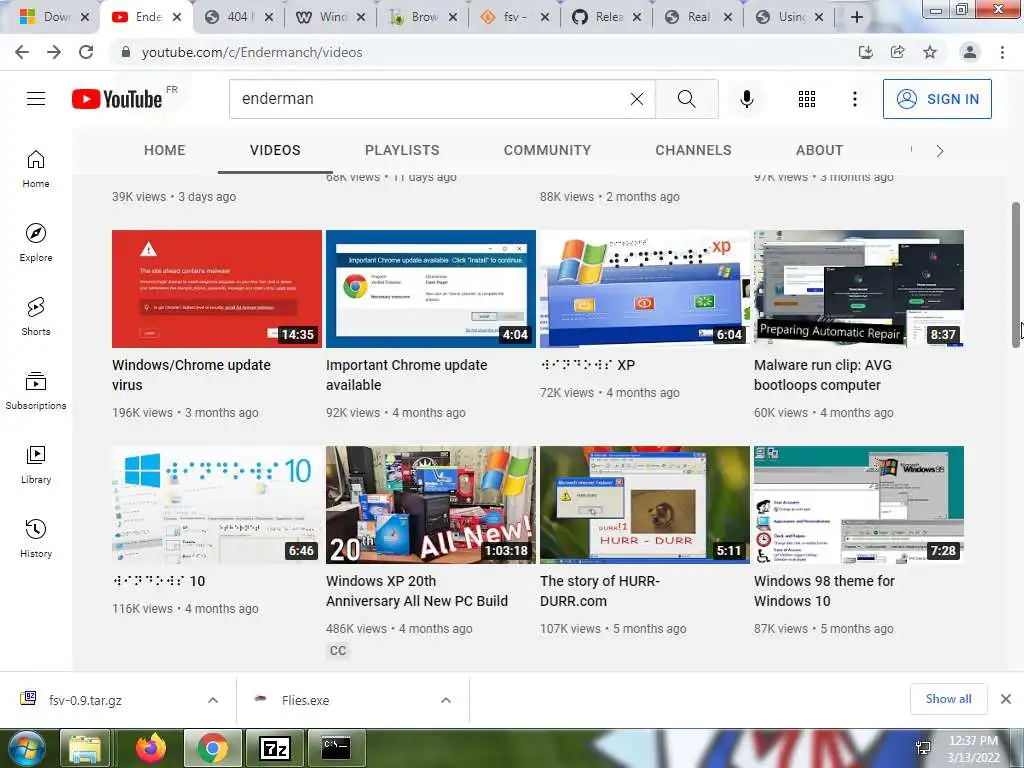Switch to PLAYLISTS tab
Viewport: 1024px width, 768px height.
pyautogui.click(x=402, y=150)
